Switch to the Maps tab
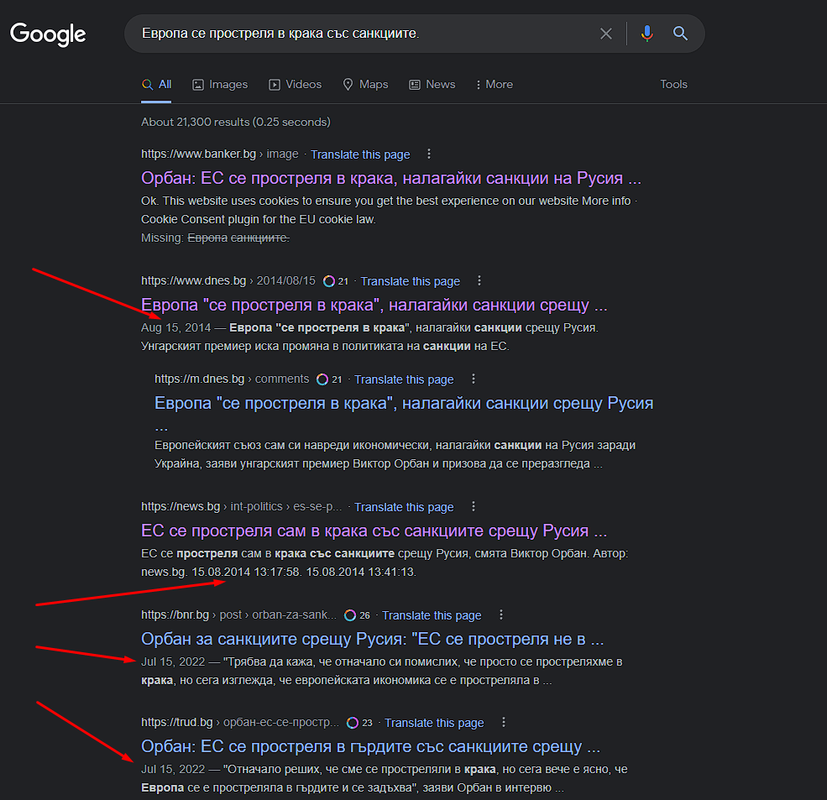The image size is (827, 800). point(366,84)
